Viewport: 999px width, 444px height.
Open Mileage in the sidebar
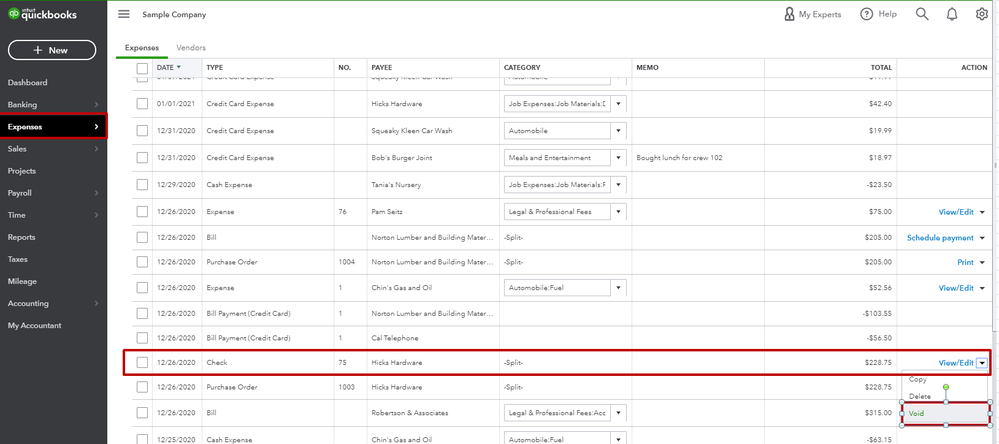22,281
